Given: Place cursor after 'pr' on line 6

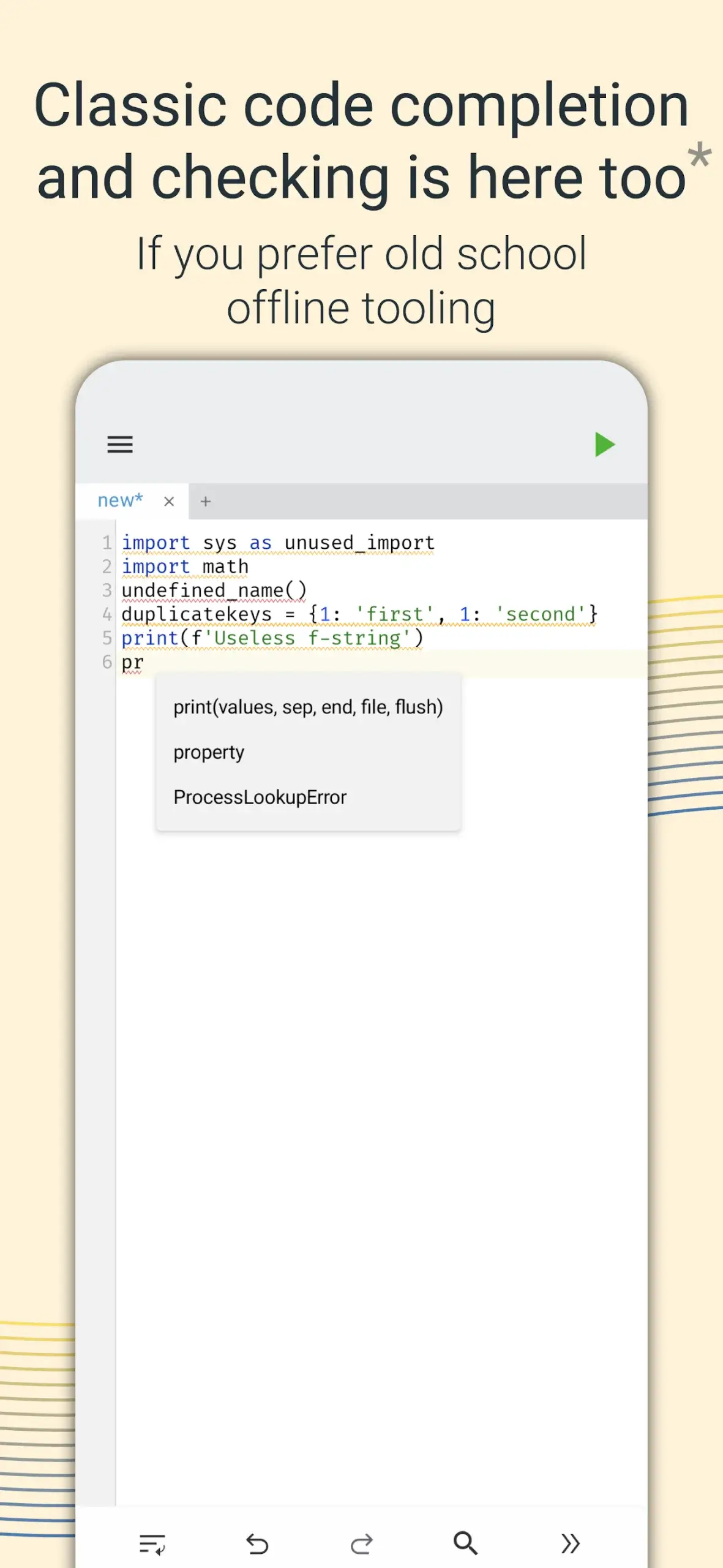Looking at the screenshot, I should (144, 662).
